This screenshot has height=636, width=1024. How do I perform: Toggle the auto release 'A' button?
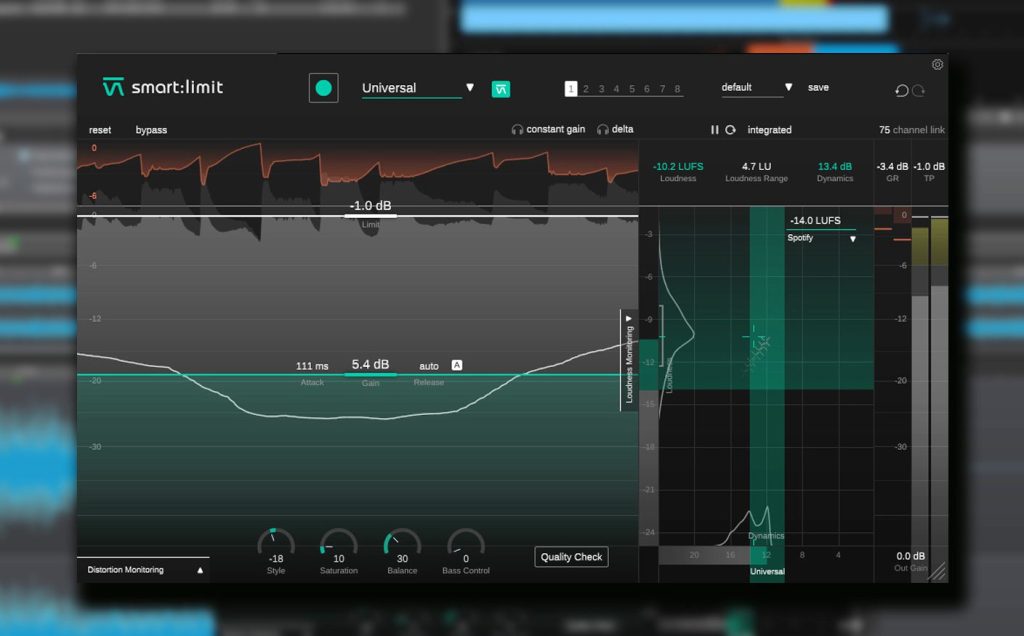[457, 365]
